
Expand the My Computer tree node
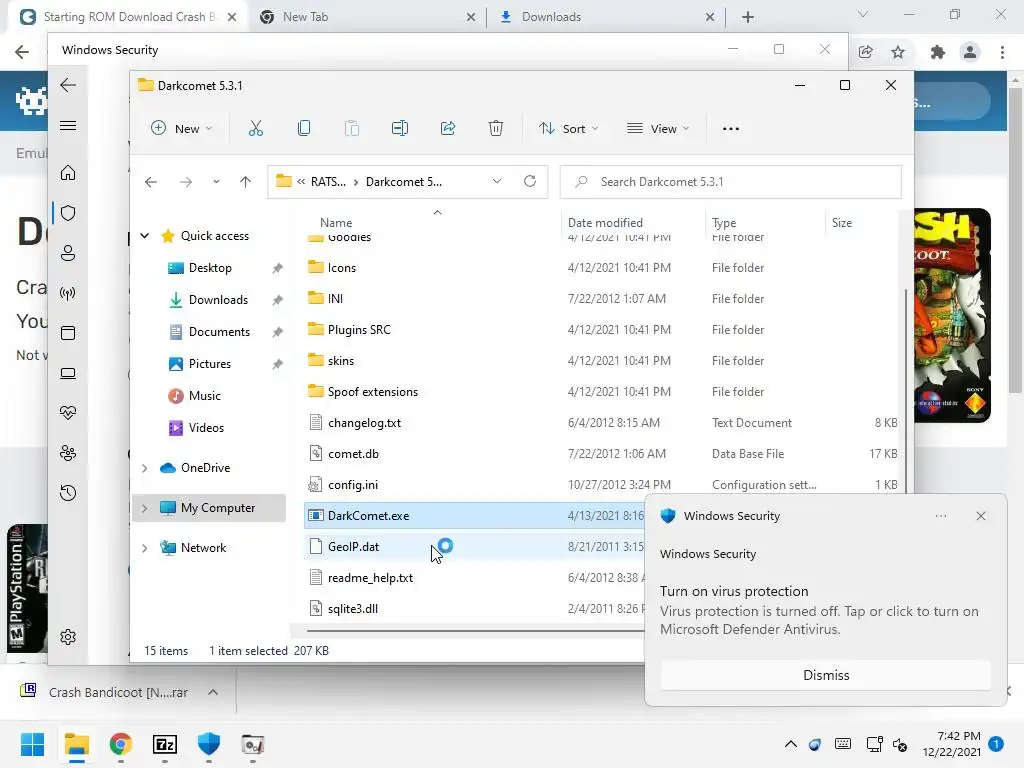tap(144, 508)
